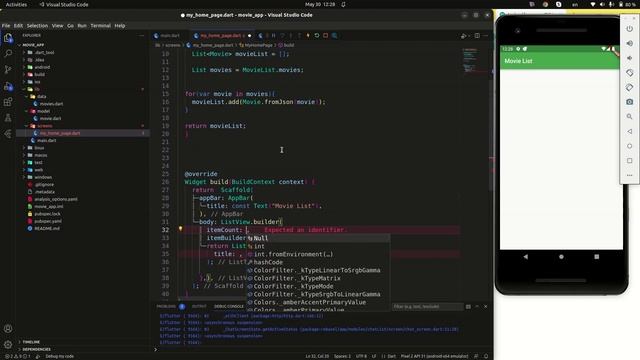This screenshot has width=640, height=360.
Task: Open the Flutter icon in activity bar
Action: [8, 133]
